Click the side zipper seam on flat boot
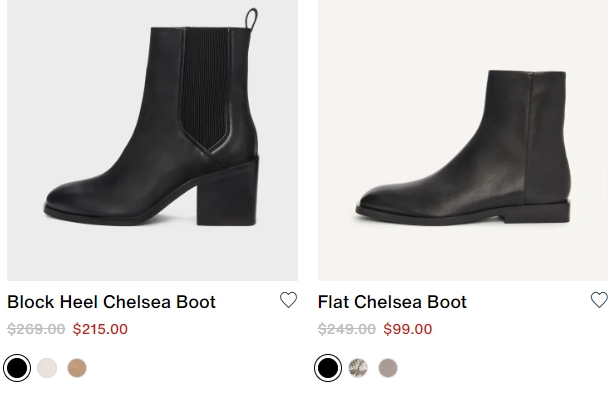Image resolution: width=616 pixels, height=399 pixels. tap(528, 137)
